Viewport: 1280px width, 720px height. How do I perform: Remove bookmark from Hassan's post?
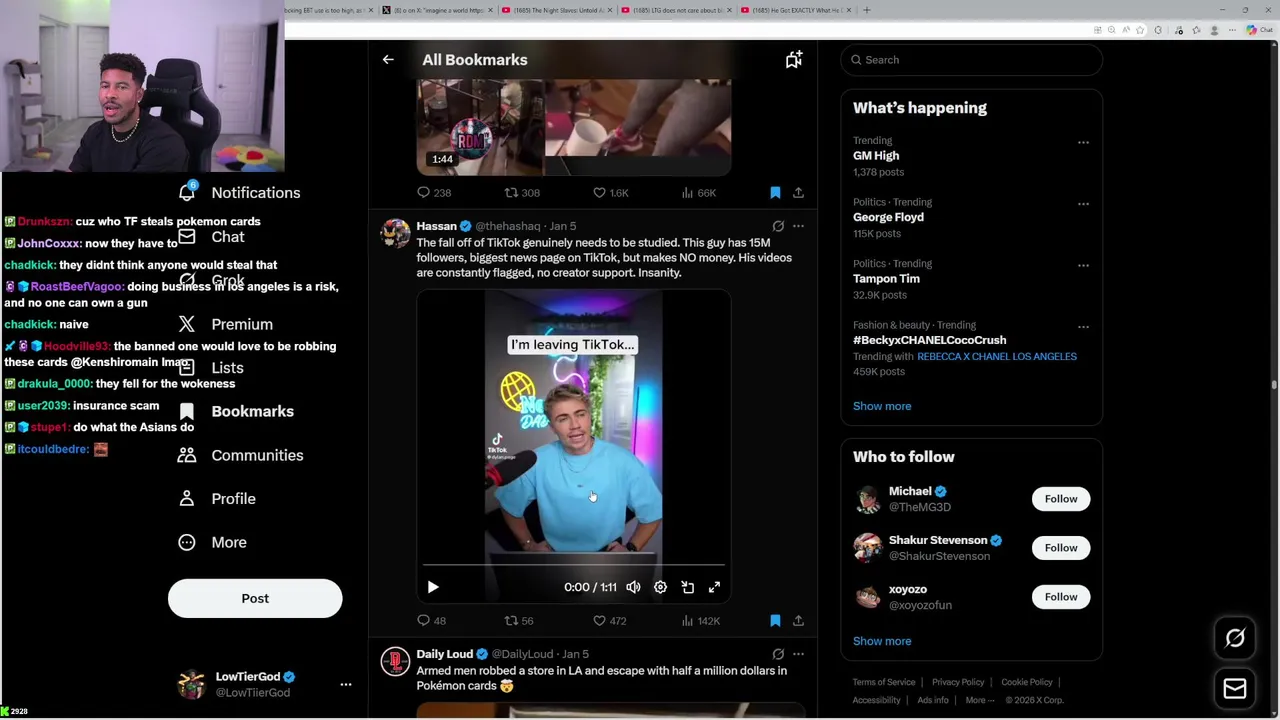coord(775,621)
